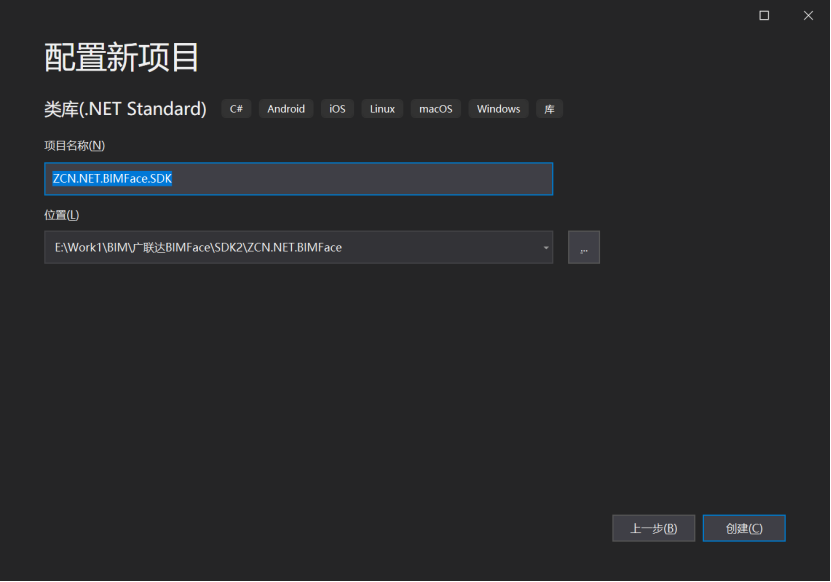Open the location dropdown arrow
Viewport: 831px width, 582px height.
545,247
